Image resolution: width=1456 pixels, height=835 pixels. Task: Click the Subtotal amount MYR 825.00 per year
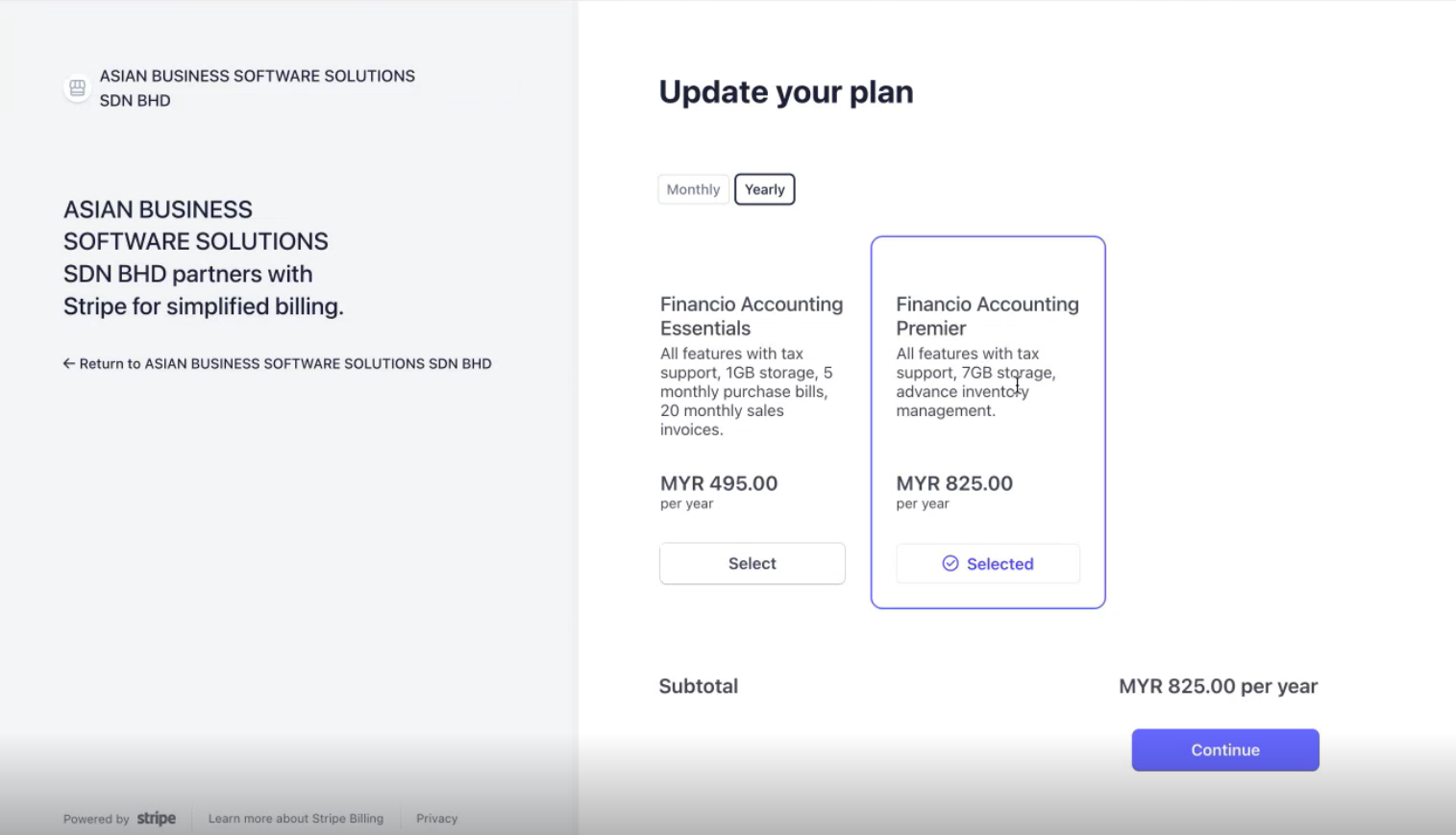(1219, 686)
